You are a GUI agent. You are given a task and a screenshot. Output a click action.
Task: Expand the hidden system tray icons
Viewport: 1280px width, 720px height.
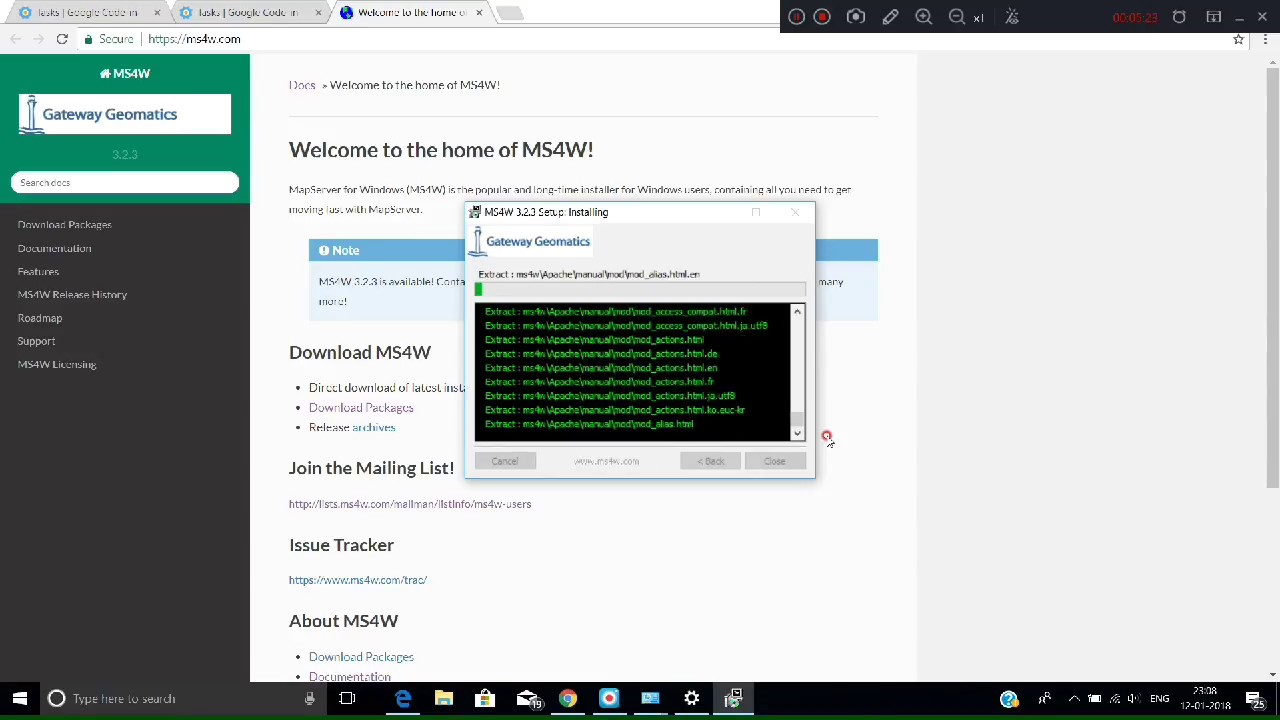point(1074,699)
